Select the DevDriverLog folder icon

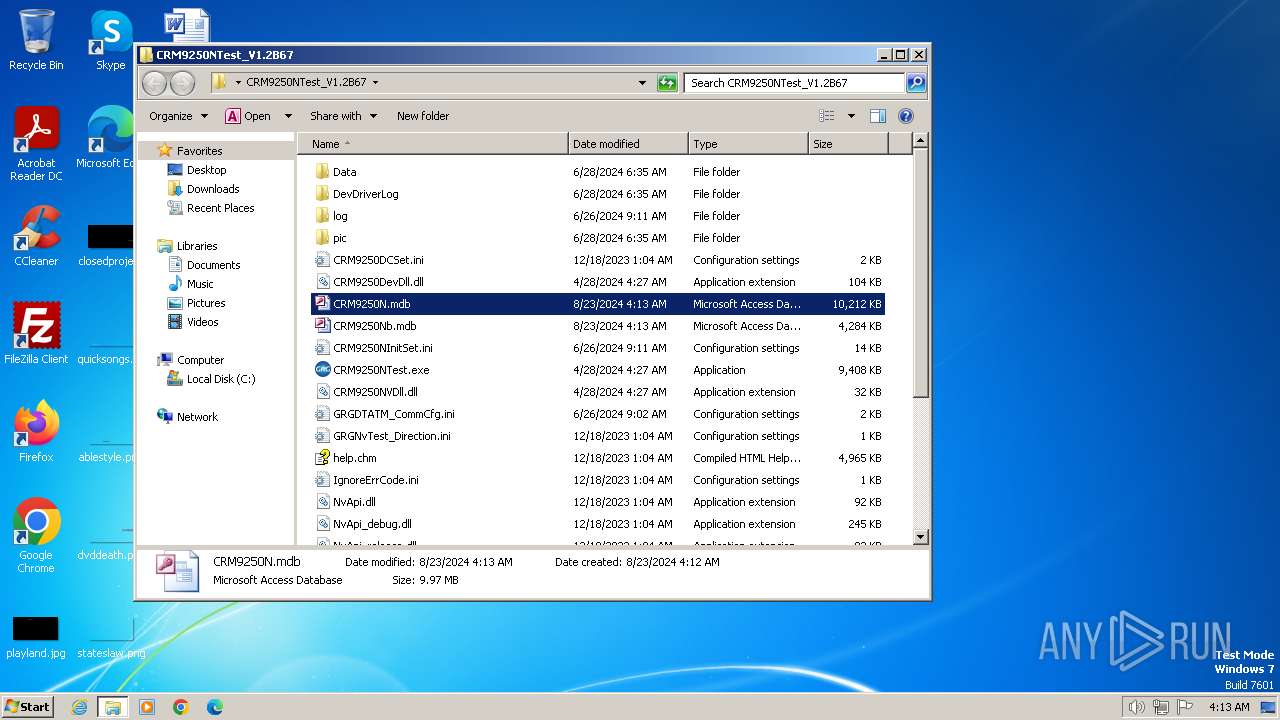322,194
